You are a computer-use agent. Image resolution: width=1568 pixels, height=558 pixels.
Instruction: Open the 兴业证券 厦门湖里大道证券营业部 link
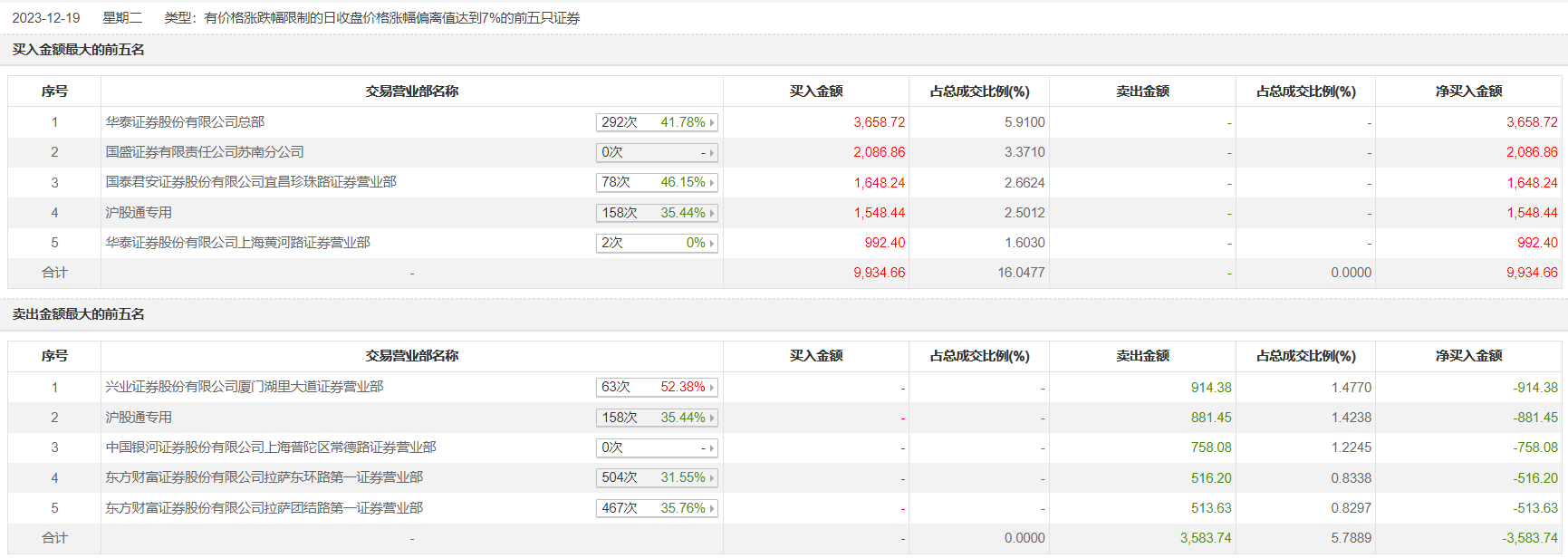(x=245, y=387)
